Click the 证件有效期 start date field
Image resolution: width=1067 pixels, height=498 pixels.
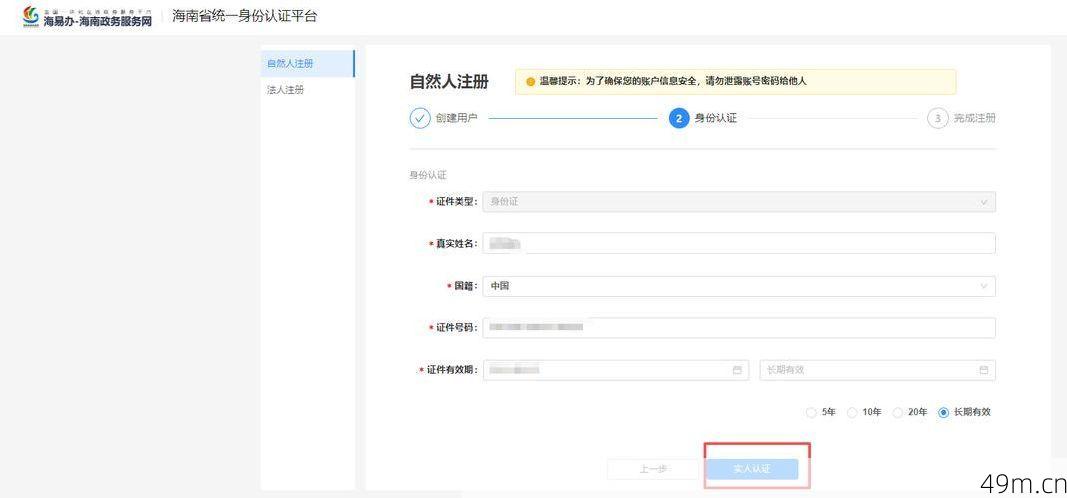(x=616, y=370)
